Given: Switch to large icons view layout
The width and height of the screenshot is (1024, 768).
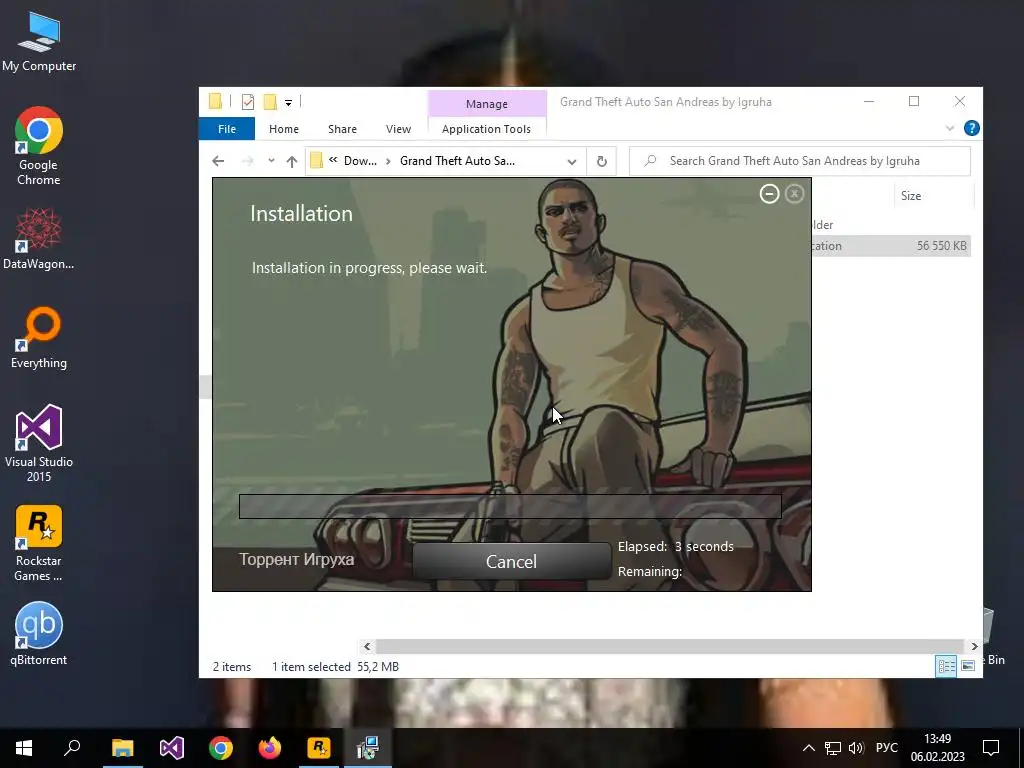Looking at the screenshot, I should [968, 666].
